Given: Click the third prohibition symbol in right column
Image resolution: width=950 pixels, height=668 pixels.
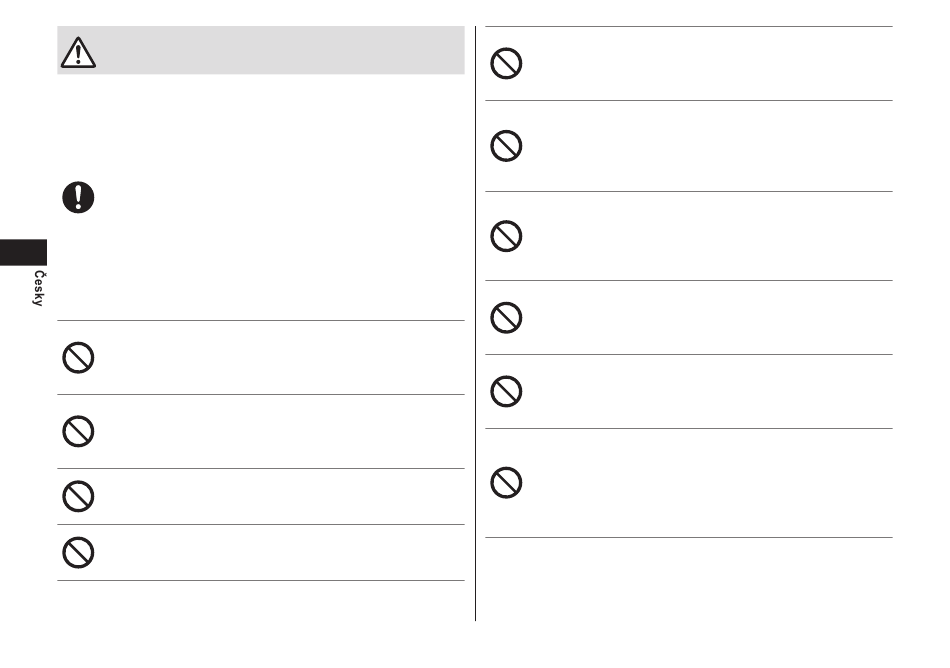Looking at the screenshot, I should point(506,236).
